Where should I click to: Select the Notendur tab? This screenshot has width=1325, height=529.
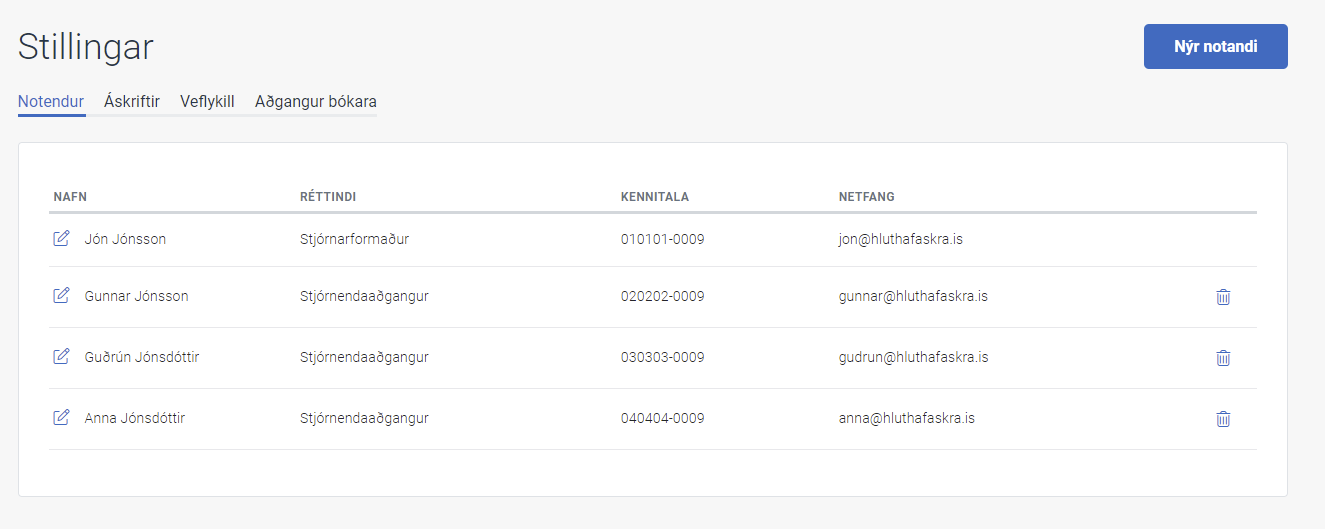point(51,101)
